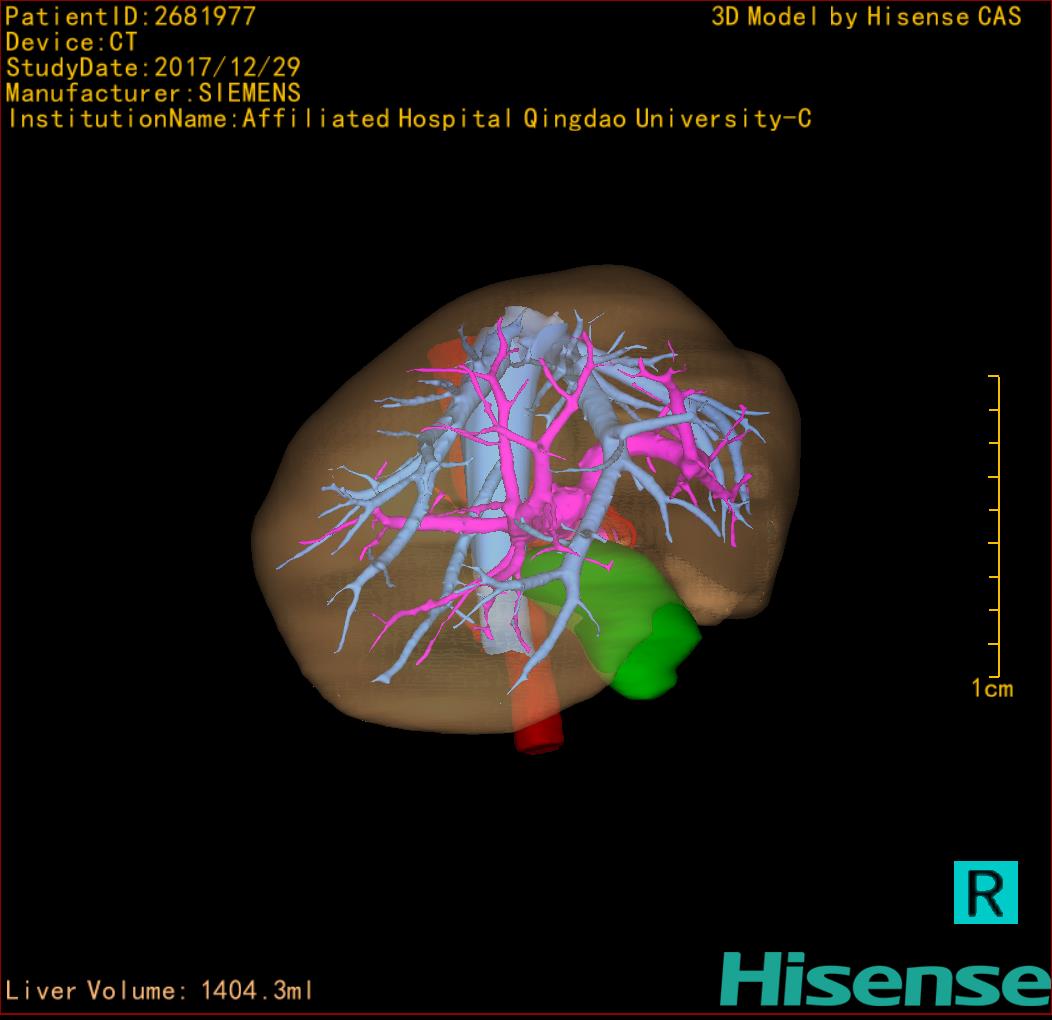Screen dimensions: 1052x1020
Task: Click the Manufacturer SIEMENS label
Action: [x=153, y=93]
